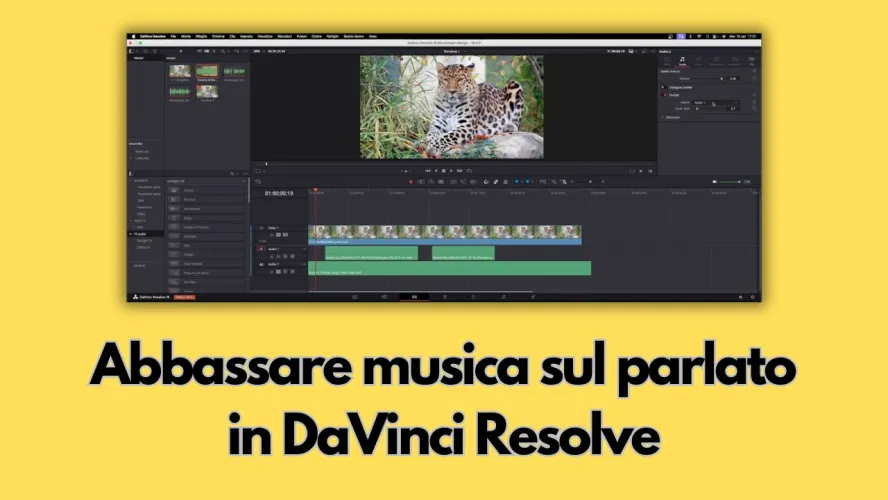
Task: Open the Fusion page icon in the bottom bar
Action: (x=444, y=297)
